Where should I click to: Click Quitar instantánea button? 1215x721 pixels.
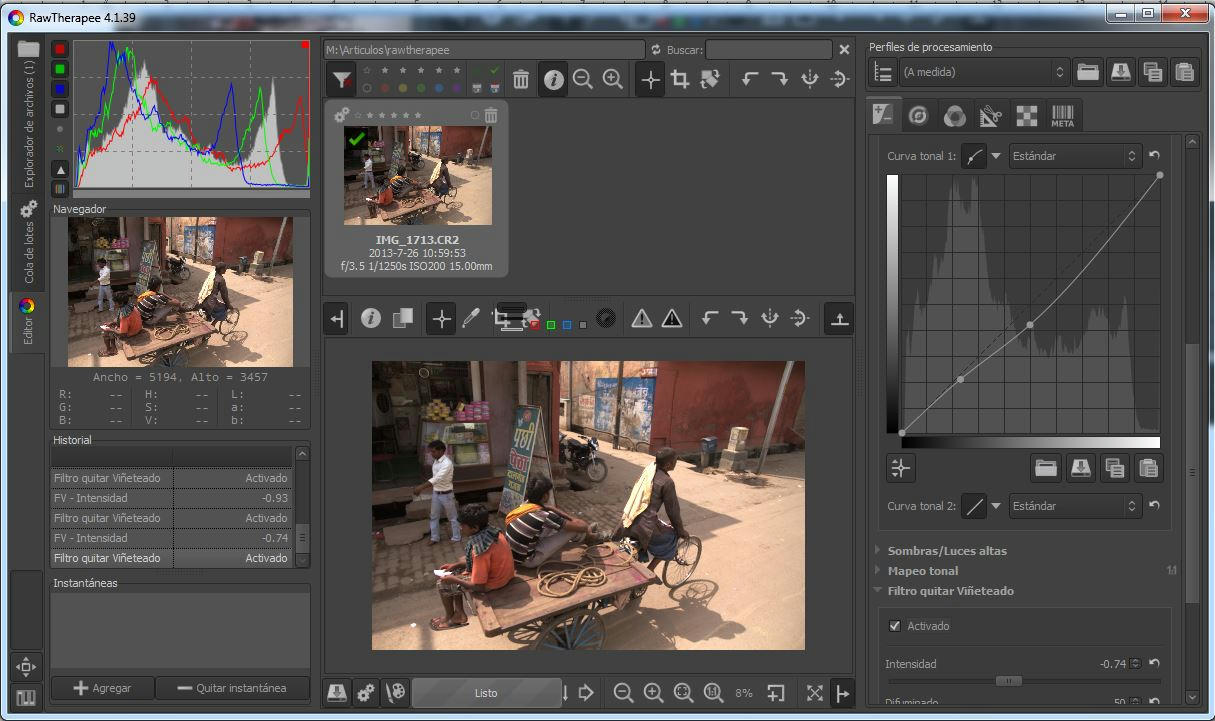pos(234,688)
